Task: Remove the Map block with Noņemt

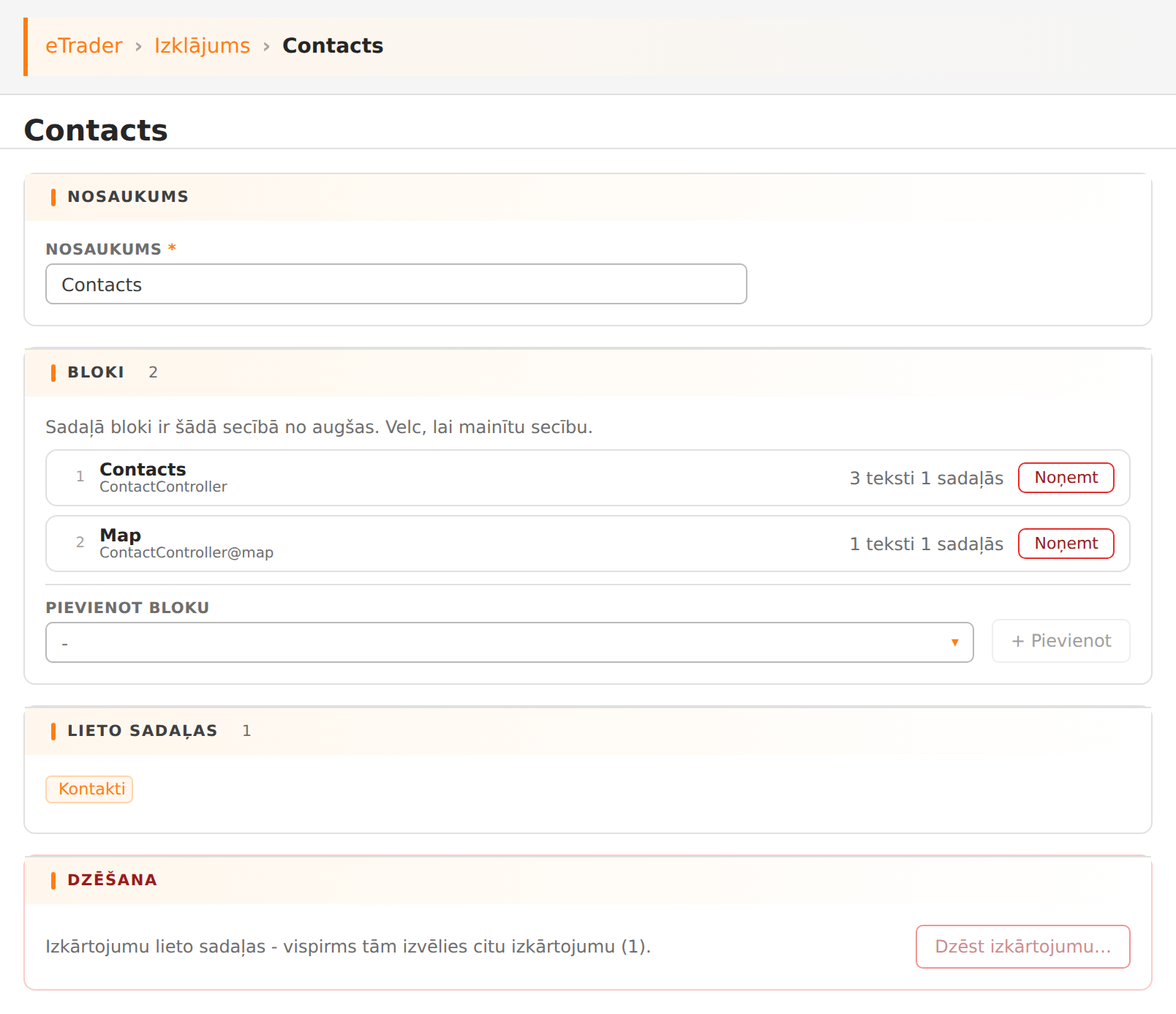Action: point(1066,544)
